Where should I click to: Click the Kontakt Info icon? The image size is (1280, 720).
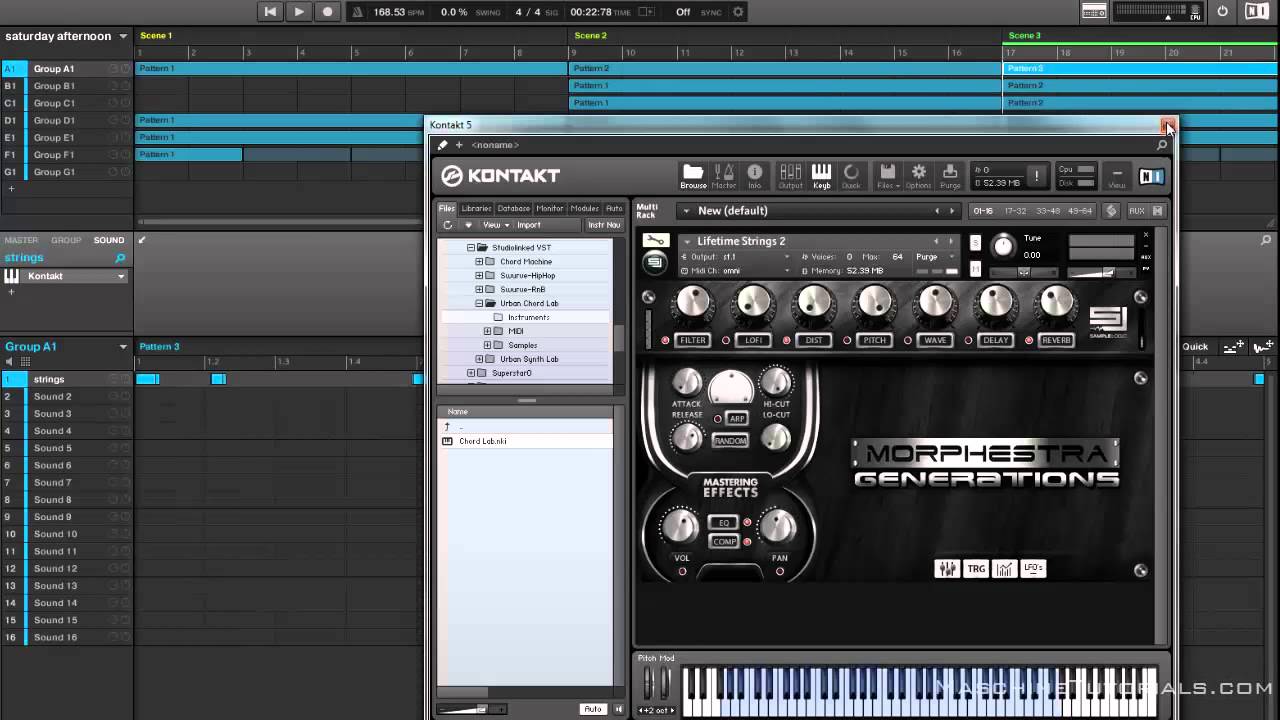tap(755, 176)
